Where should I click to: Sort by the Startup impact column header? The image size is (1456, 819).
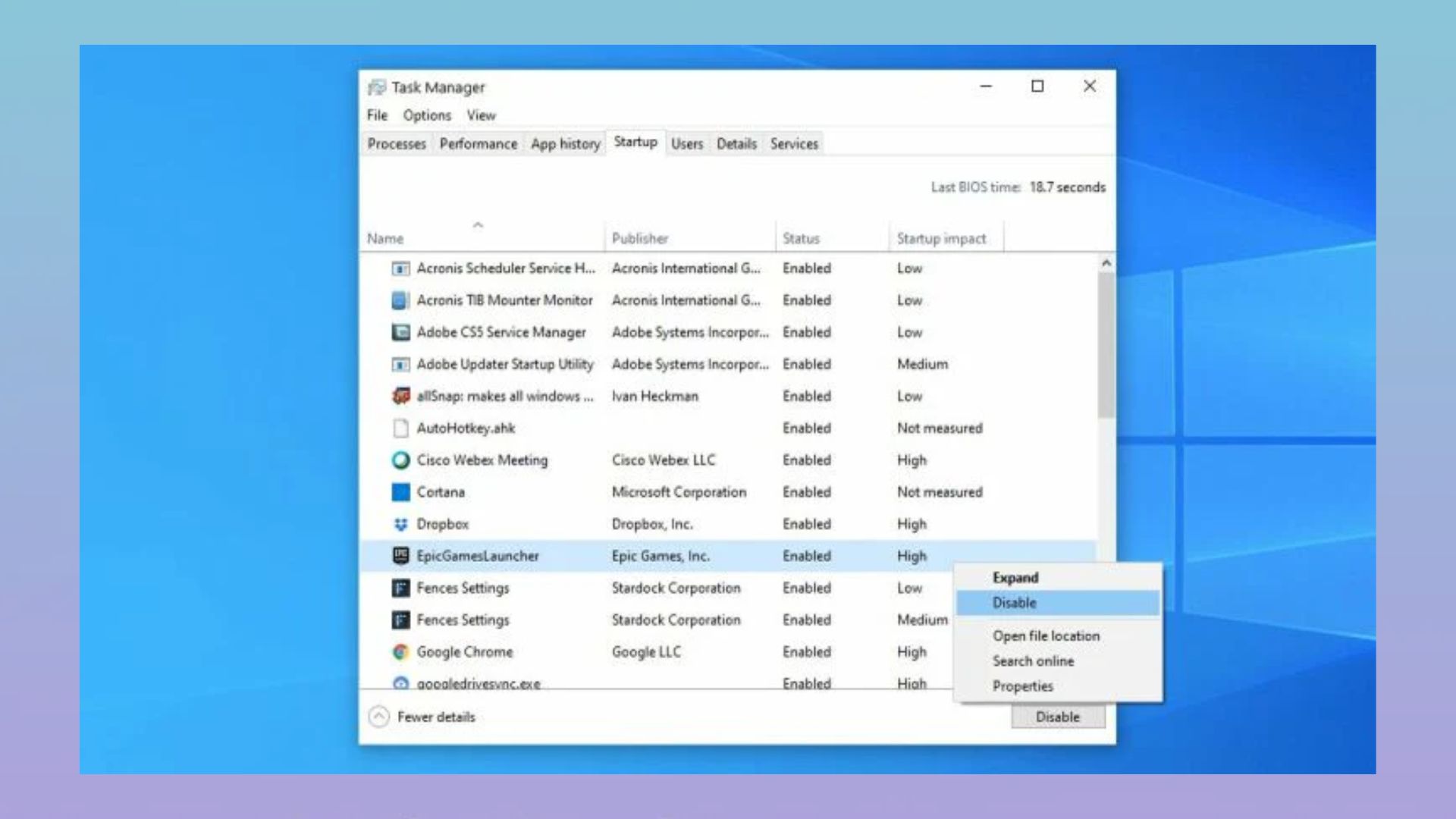pos(942,238)
